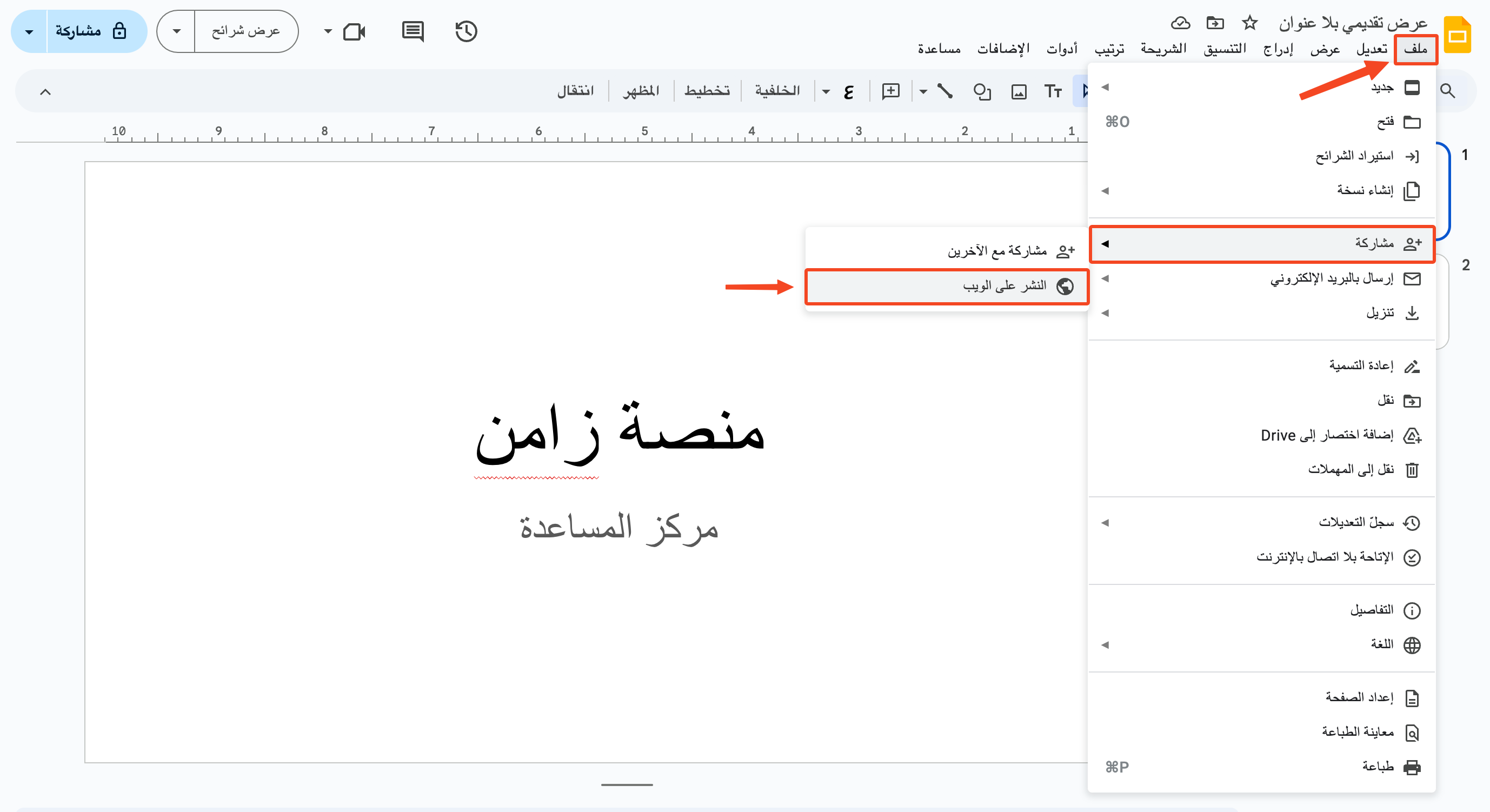Click the move-to-folder icon beside title
Viewport: 1490px width, 812px height.
tap(1215, 23)
